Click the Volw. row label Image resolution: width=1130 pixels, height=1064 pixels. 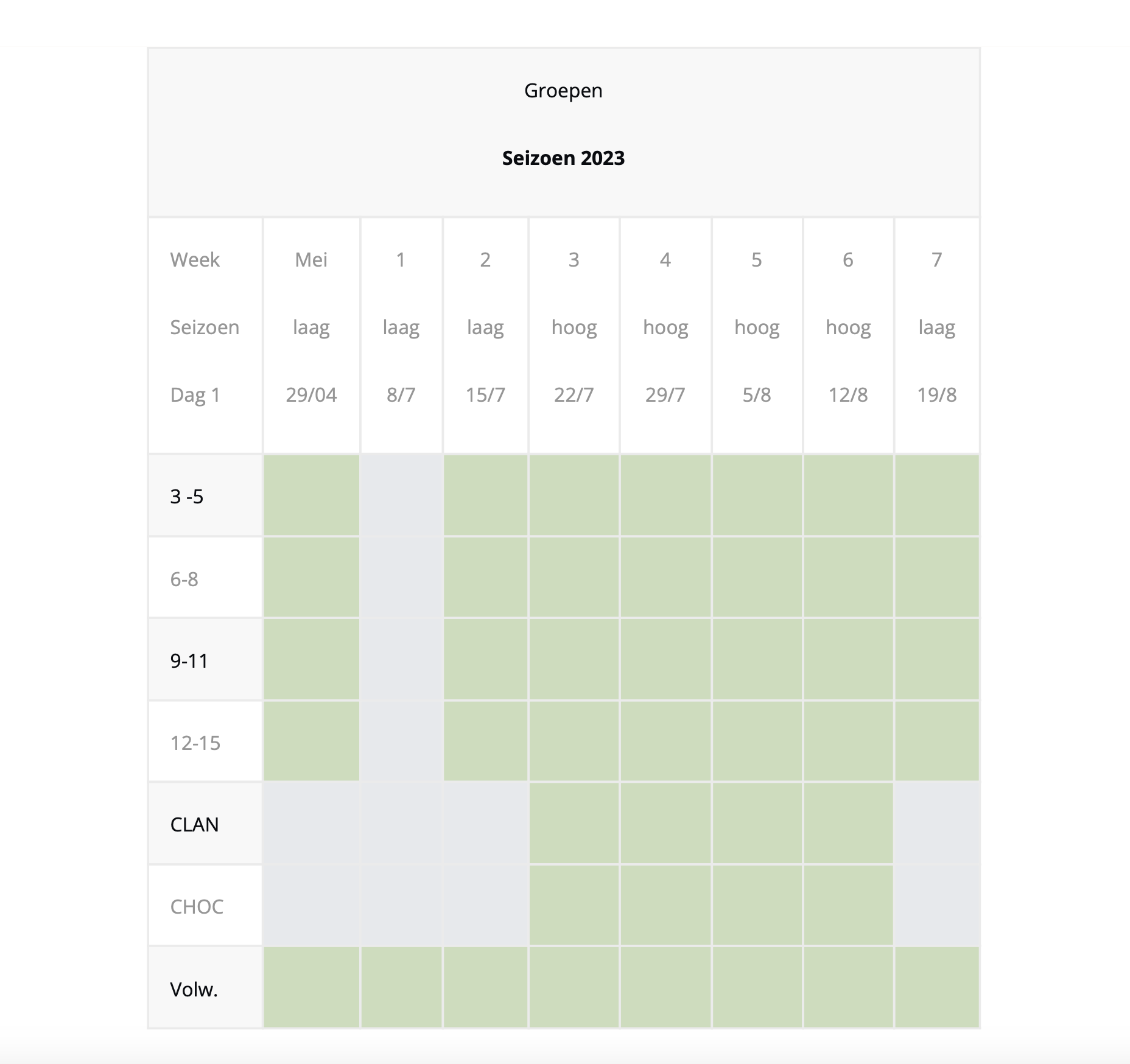pos(194,989)
